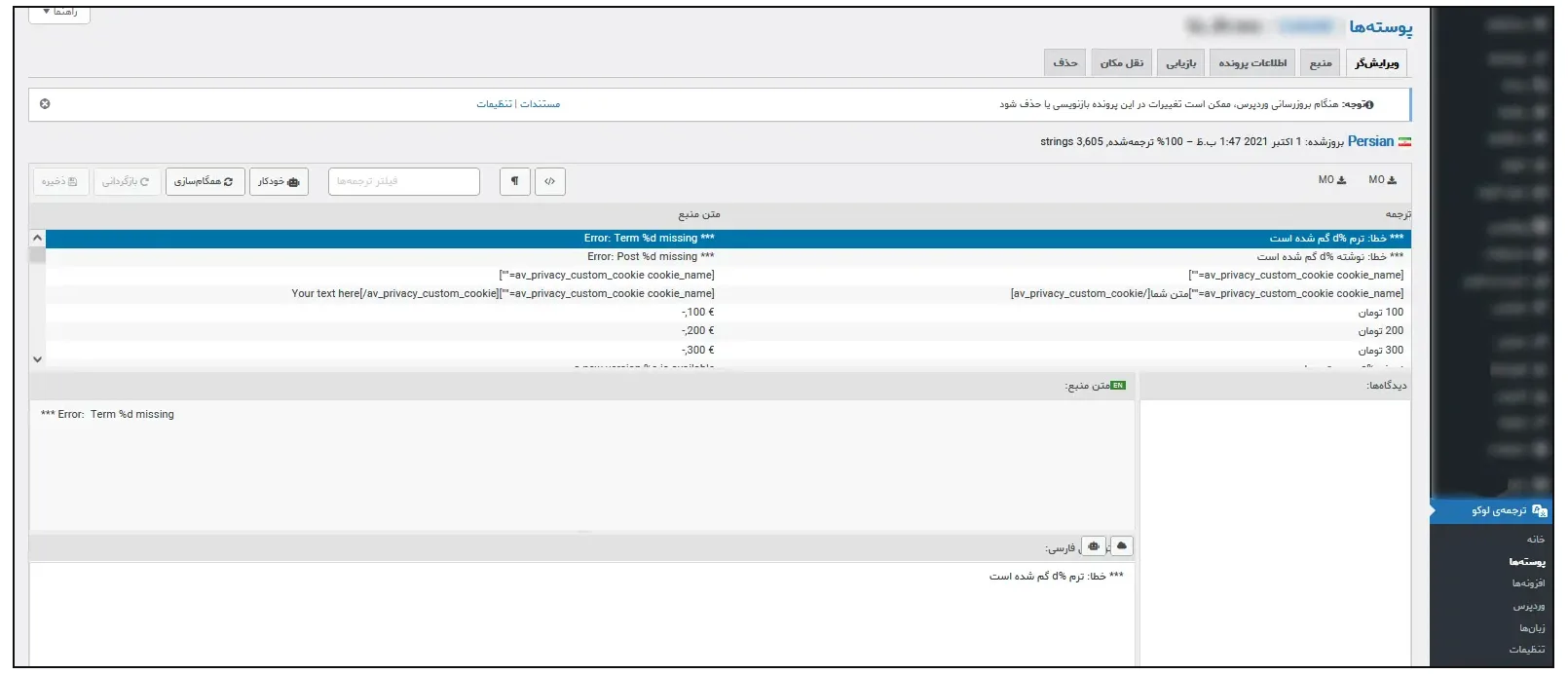
Task: Download the rightmost MO file
Action: tap(1382, 180)
